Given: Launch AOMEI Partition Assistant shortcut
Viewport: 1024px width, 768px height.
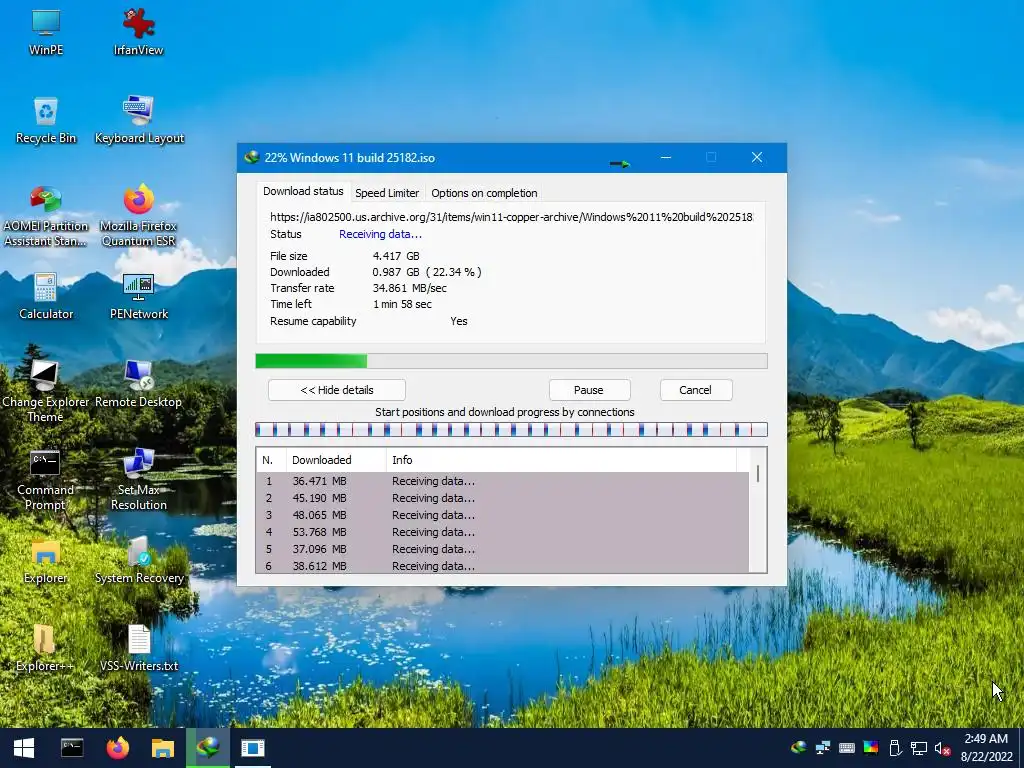Looking at the screenshot, I should click(x=46, y=216).
